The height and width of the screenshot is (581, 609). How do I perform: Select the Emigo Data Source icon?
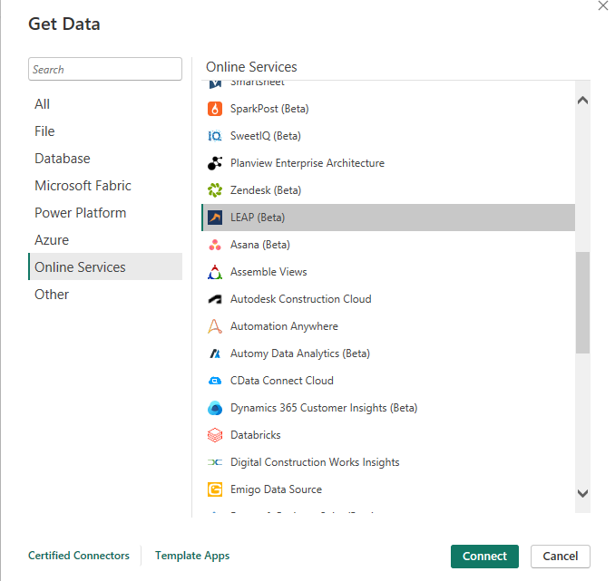pos(215,490)
